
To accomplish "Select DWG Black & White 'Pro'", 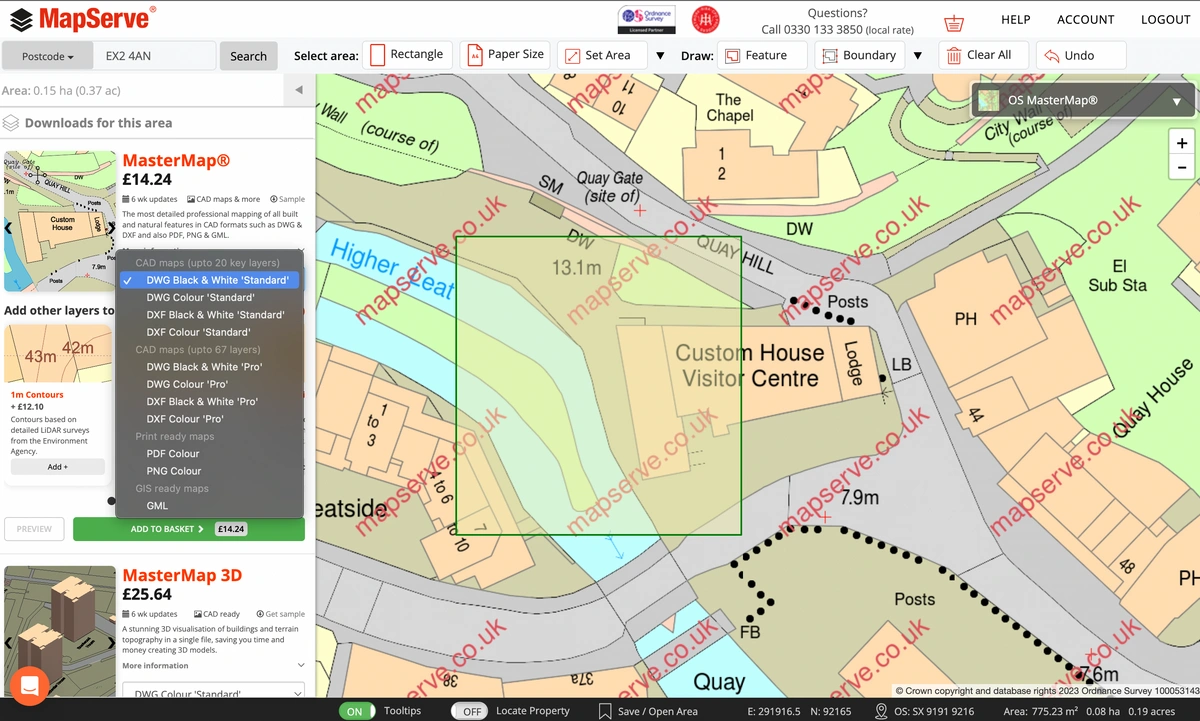I will point(209,367).
